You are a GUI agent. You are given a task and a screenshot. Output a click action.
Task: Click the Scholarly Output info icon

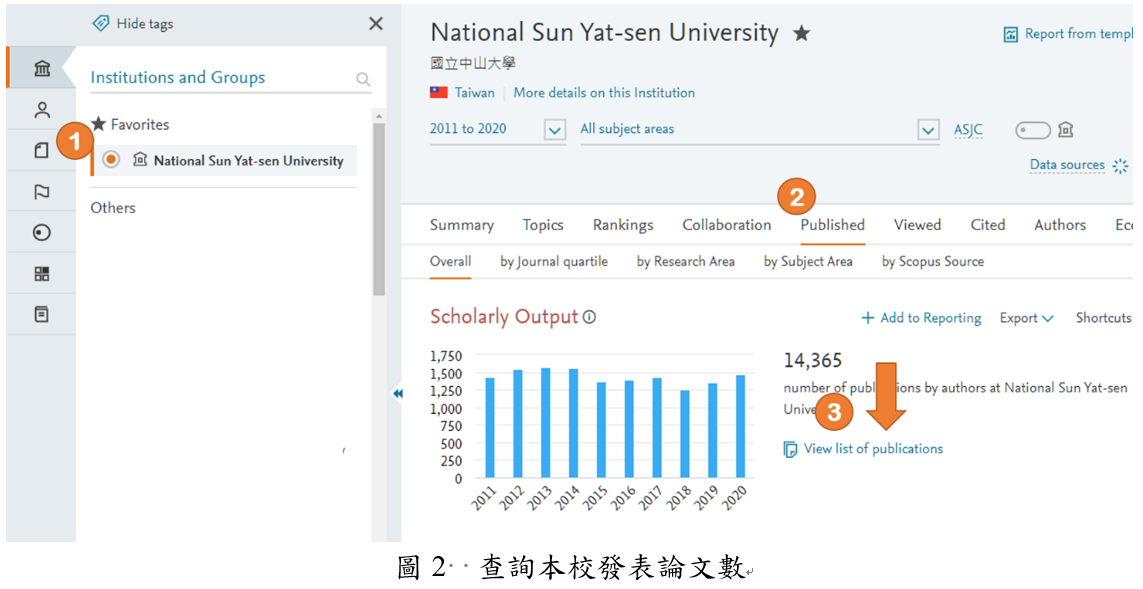[x=590, y=317]
